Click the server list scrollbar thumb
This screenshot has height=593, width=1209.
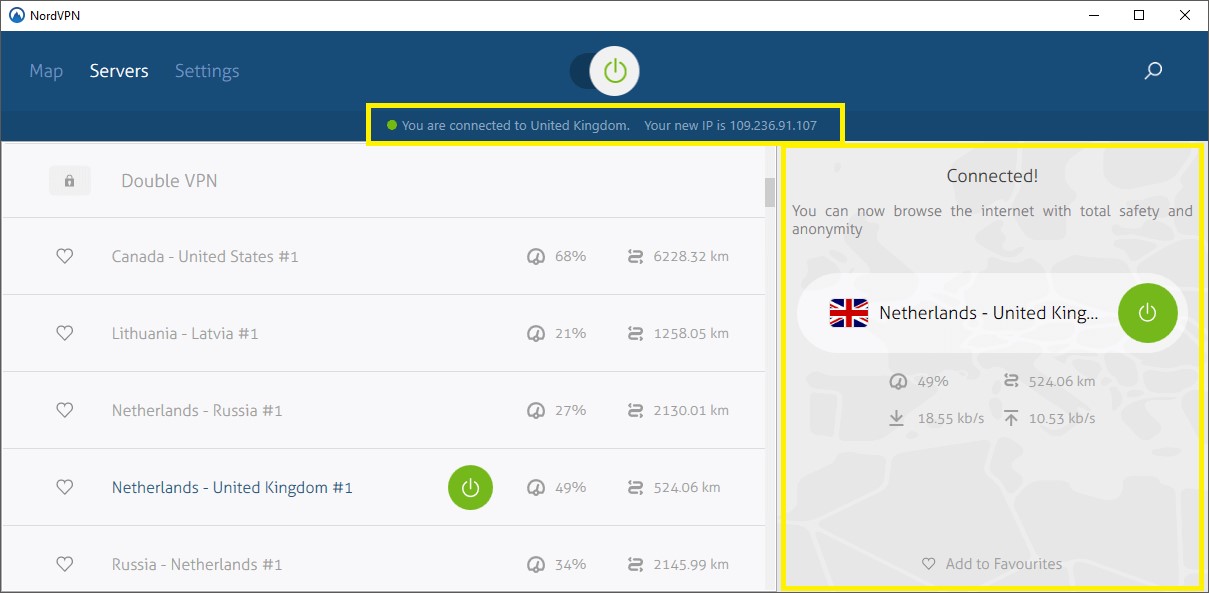point(770,192)
